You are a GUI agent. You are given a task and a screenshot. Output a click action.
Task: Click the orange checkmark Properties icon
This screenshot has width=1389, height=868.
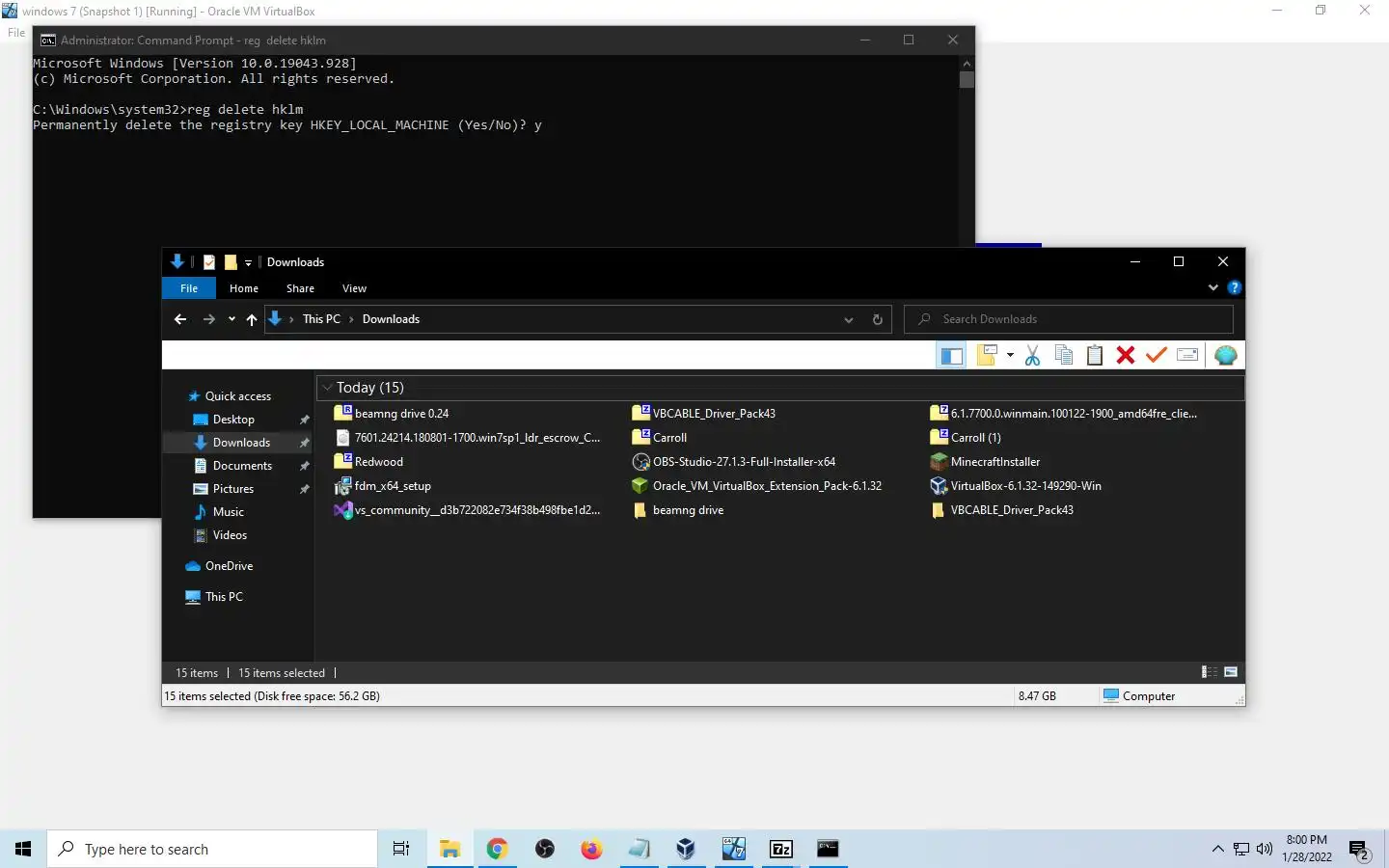pyautogui.click(x=1157, y=356)
